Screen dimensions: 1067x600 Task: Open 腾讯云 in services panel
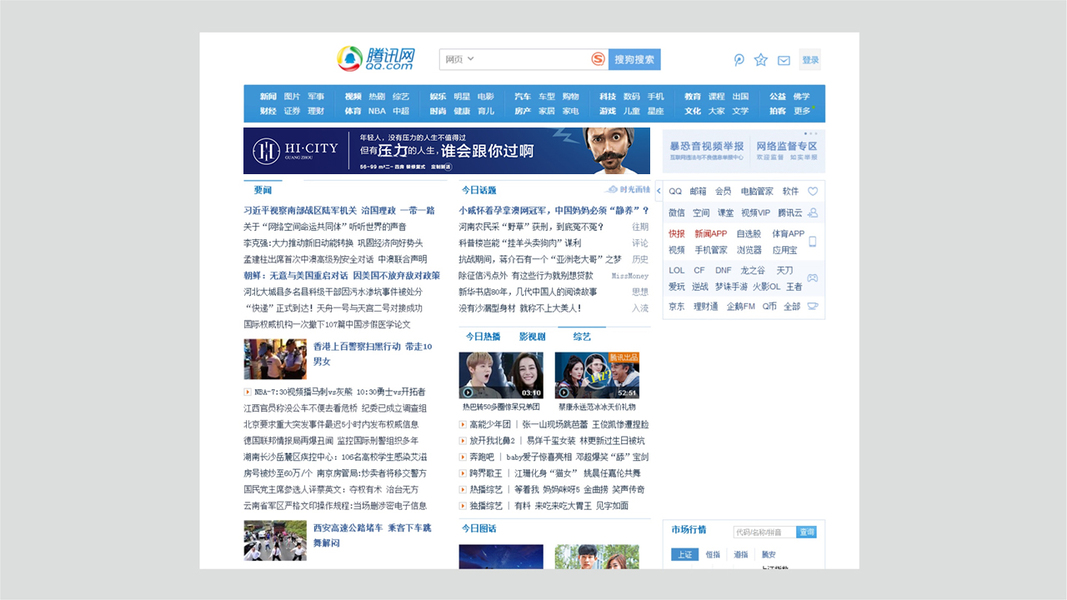pos(790,213)
